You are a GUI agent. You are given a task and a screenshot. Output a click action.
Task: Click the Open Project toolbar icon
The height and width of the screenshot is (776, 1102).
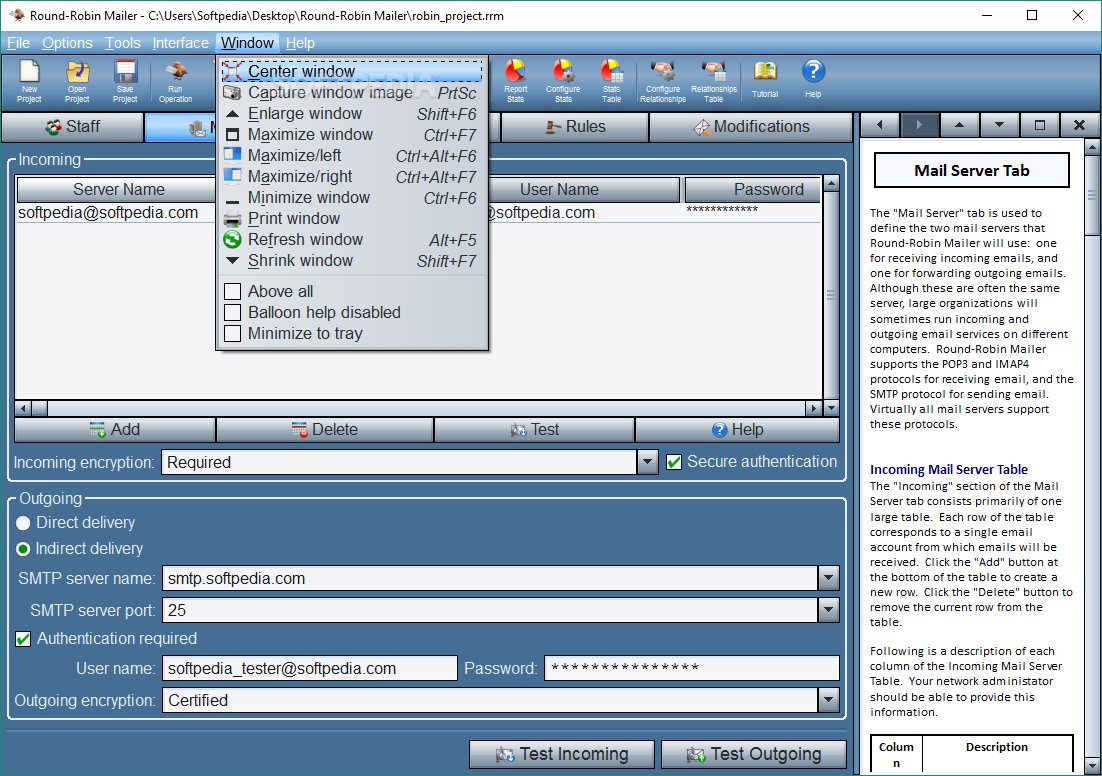[x=77, y=82]
